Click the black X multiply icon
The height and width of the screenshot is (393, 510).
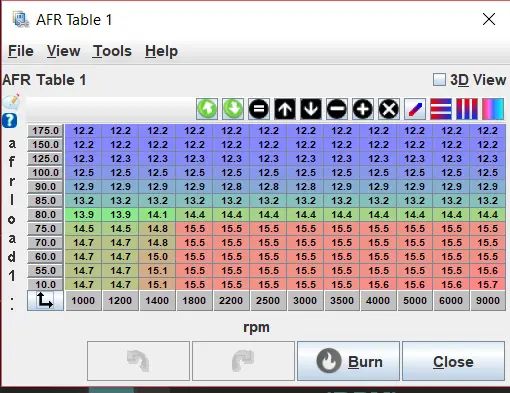tap(389, 109)
